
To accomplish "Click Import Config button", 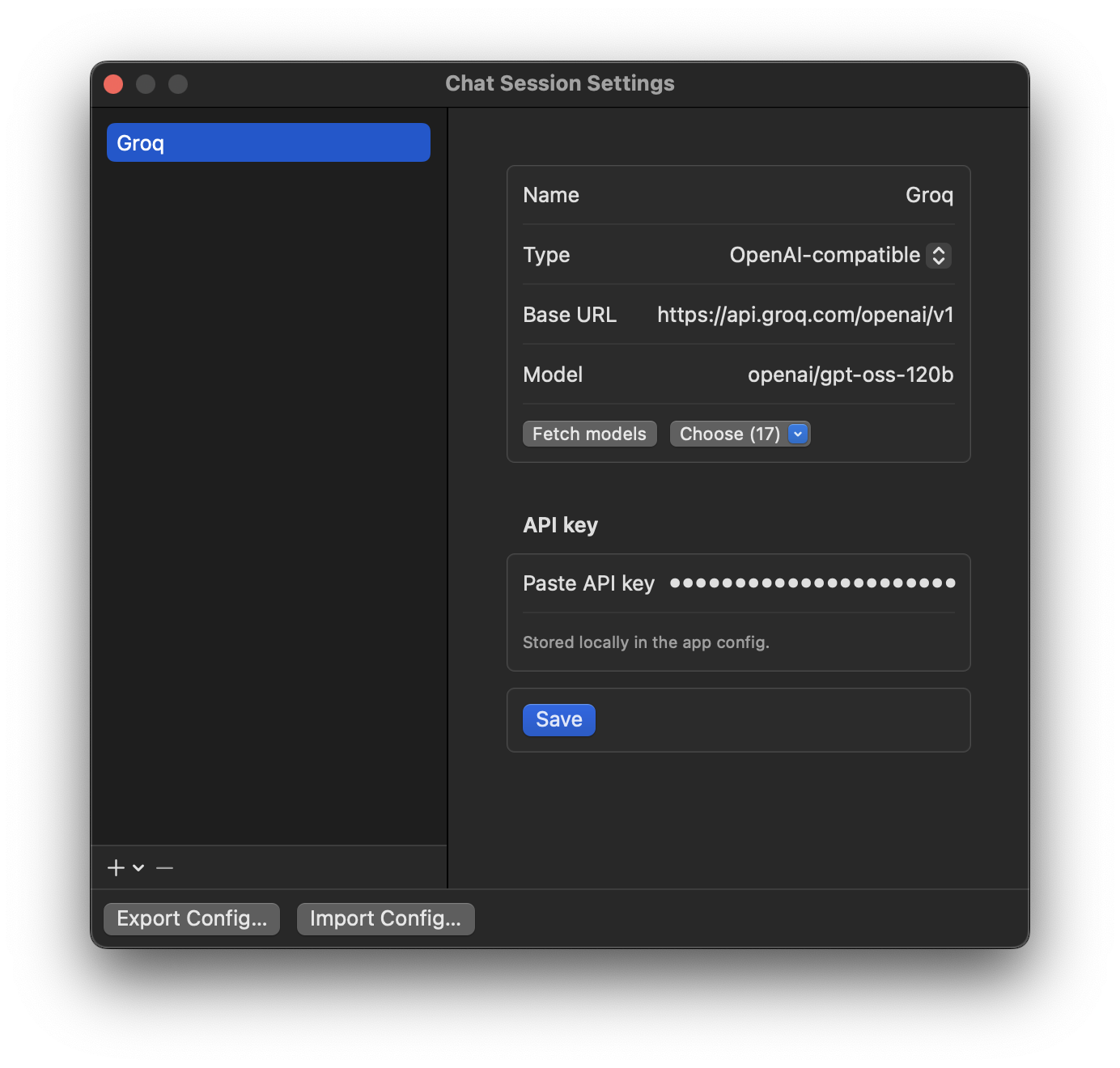I will click(385, 918).
